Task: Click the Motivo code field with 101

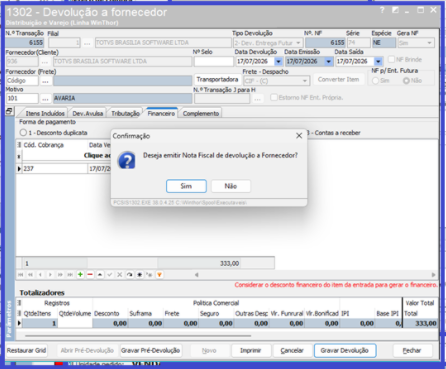Action: point(22,98)
